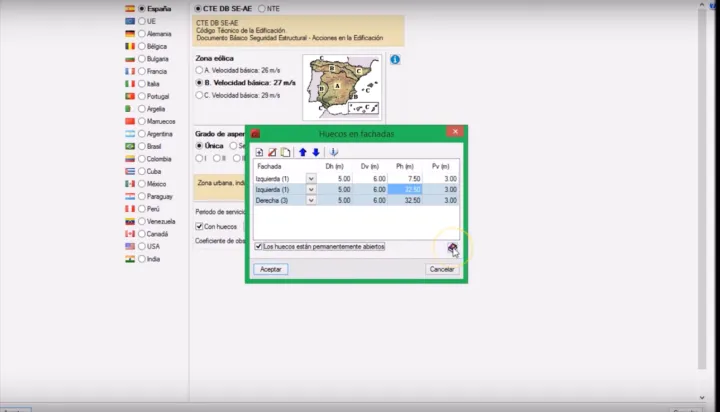The height and width of the screenshot is (412, 720).
Task: Open Fachada dropdown in first Izquierda row
Action: [311, 178]
